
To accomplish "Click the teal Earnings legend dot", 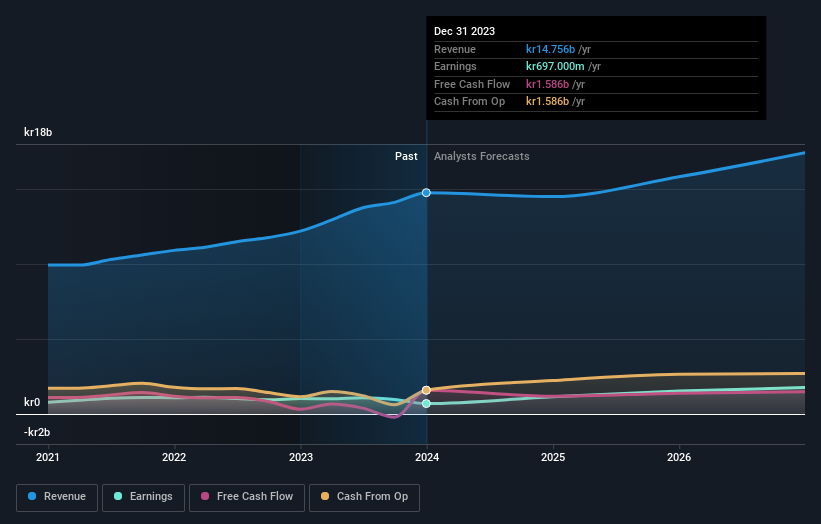I will click(x=118, y=496).
